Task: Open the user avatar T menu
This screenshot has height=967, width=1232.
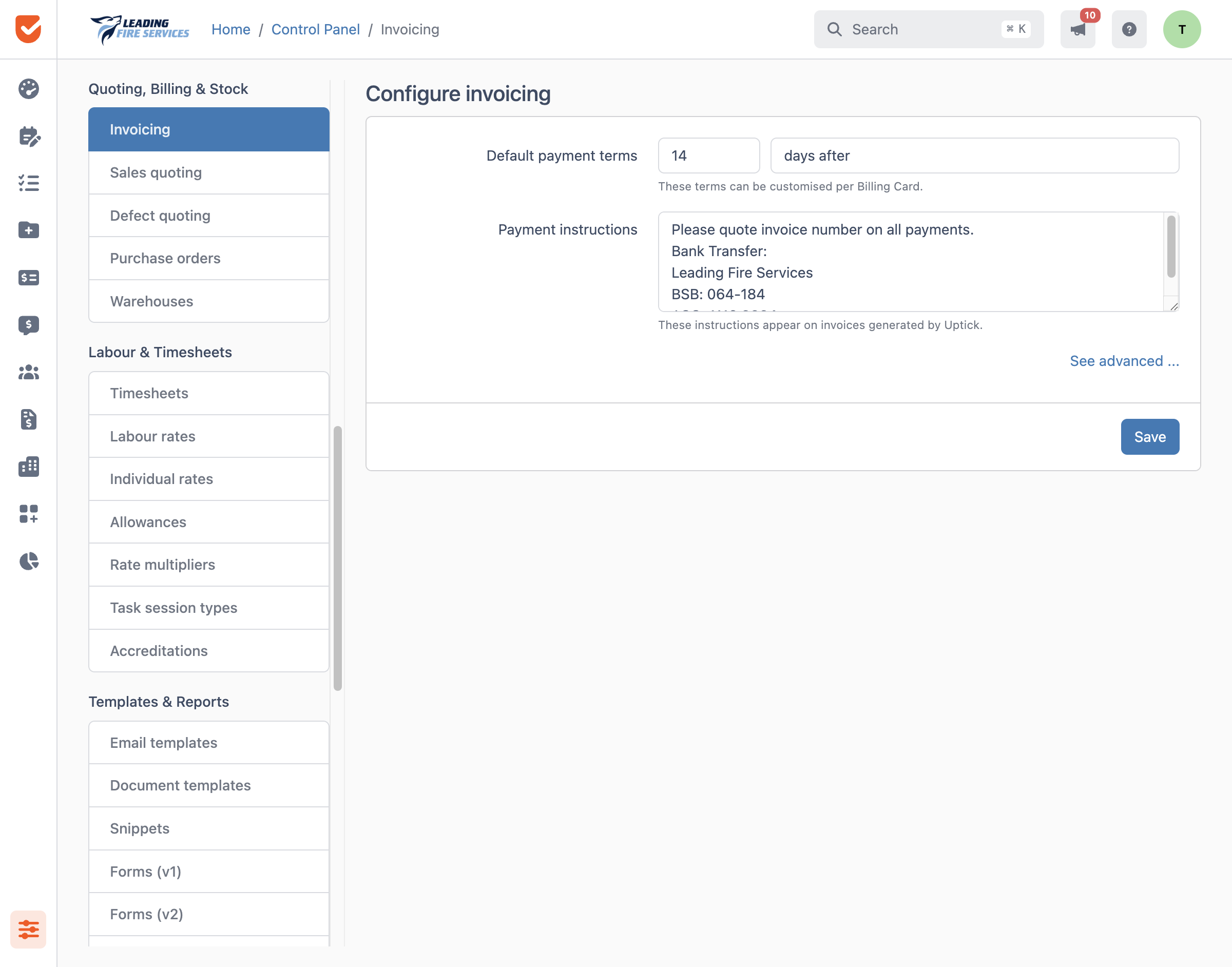Action: pyautogui.click(x=1182, y=29)
